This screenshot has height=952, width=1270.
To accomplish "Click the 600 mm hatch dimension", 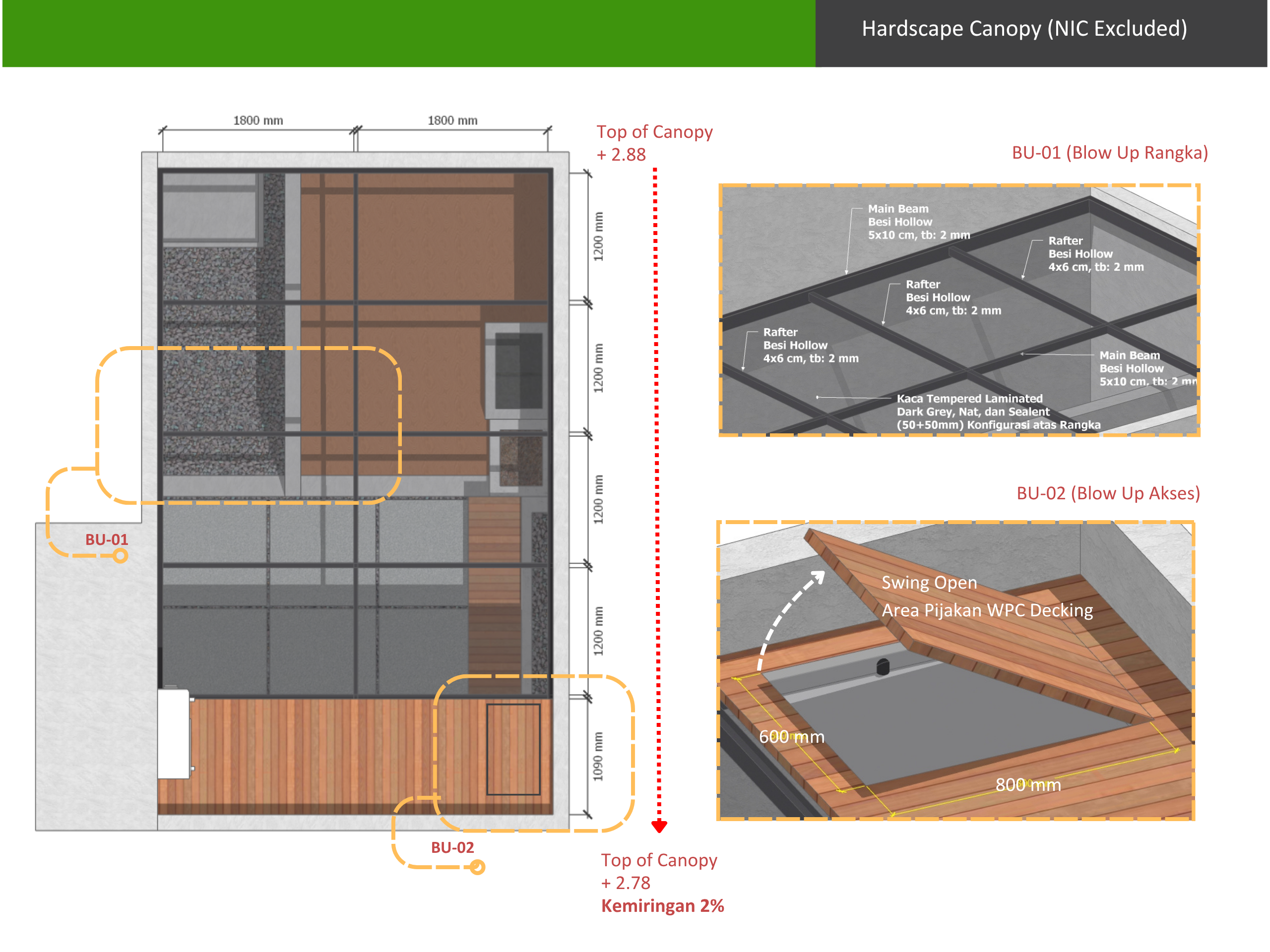I will pyautogui.click(x=792, y=736).
